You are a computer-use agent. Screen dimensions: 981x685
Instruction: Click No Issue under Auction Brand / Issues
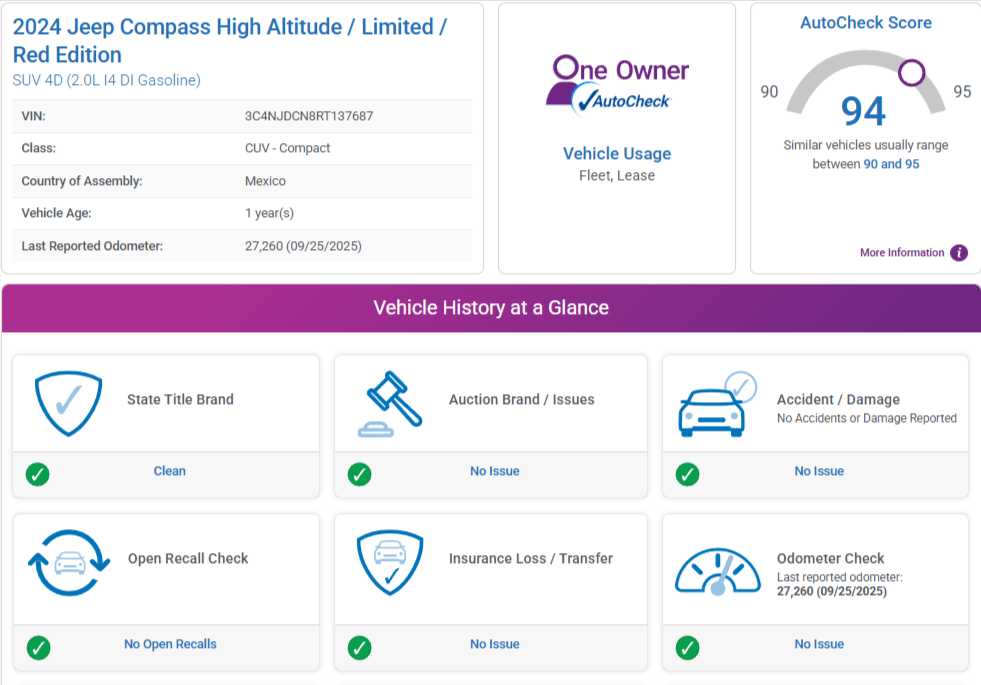[495, 471]
